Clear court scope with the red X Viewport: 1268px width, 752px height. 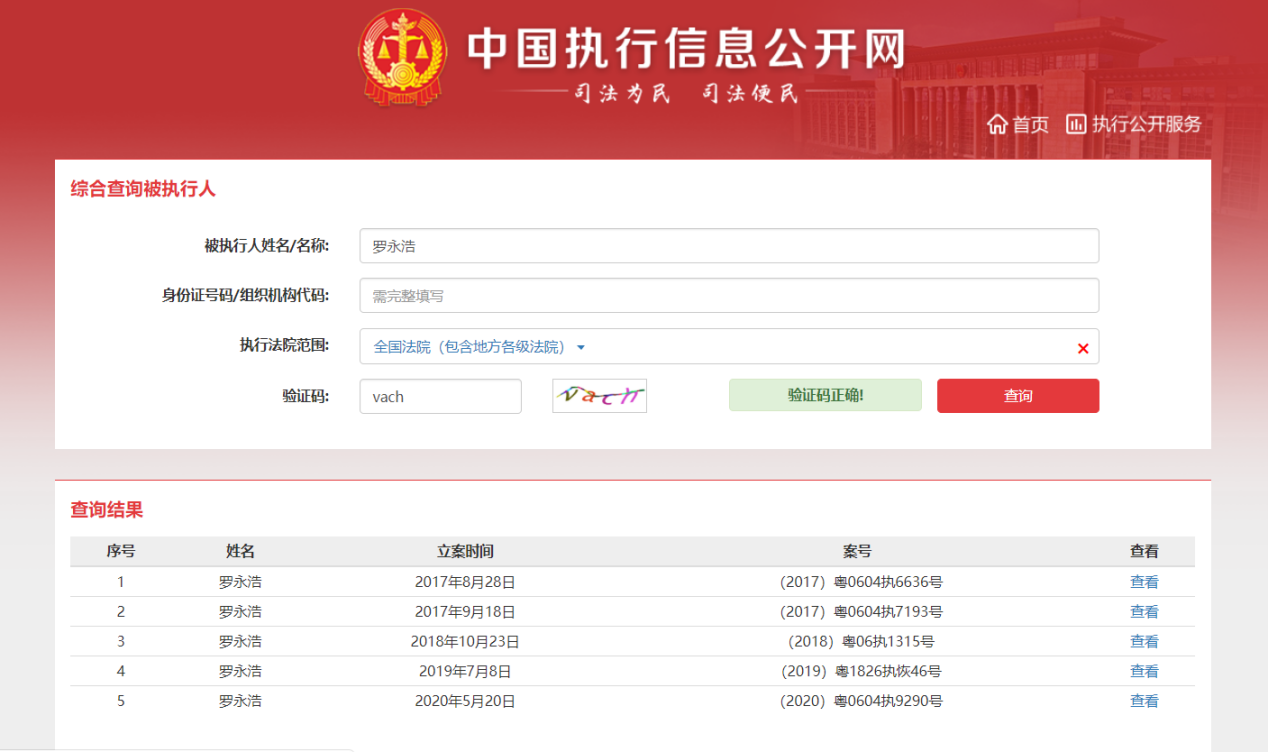1083,348
